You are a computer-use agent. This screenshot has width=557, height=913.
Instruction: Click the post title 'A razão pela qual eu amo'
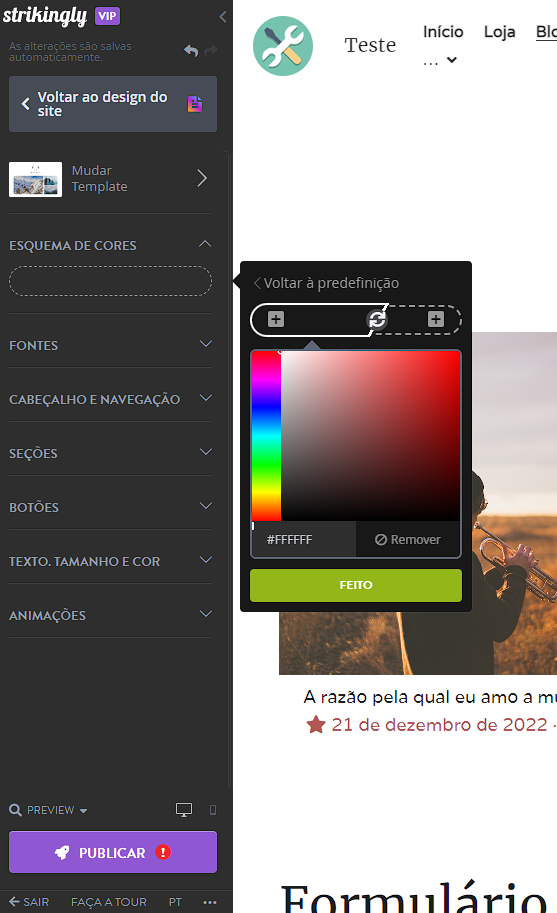[430, 697]
